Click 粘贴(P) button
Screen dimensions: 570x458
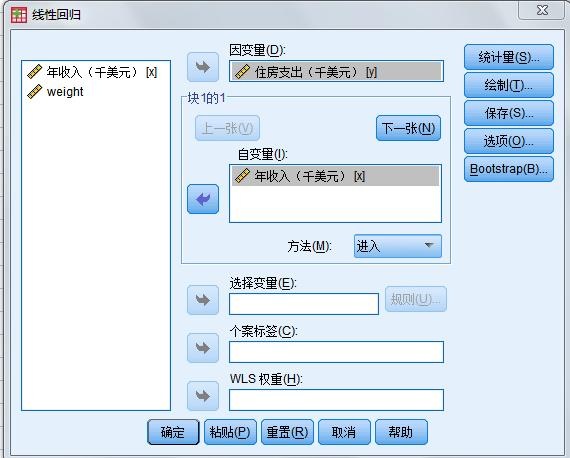point(230,432)
